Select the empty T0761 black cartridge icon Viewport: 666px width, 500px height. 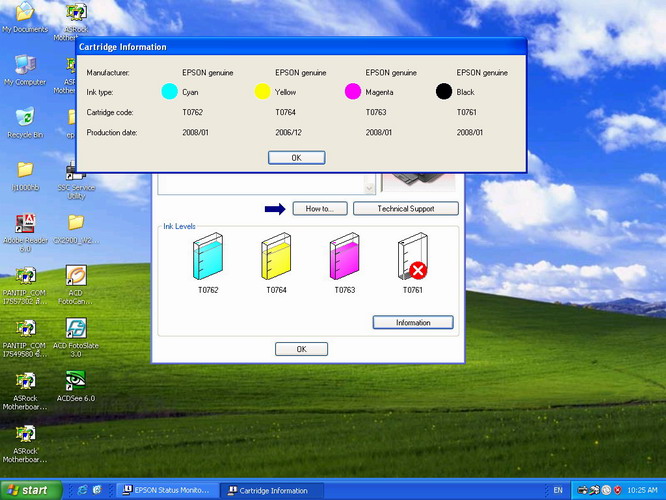pos(413,256)
